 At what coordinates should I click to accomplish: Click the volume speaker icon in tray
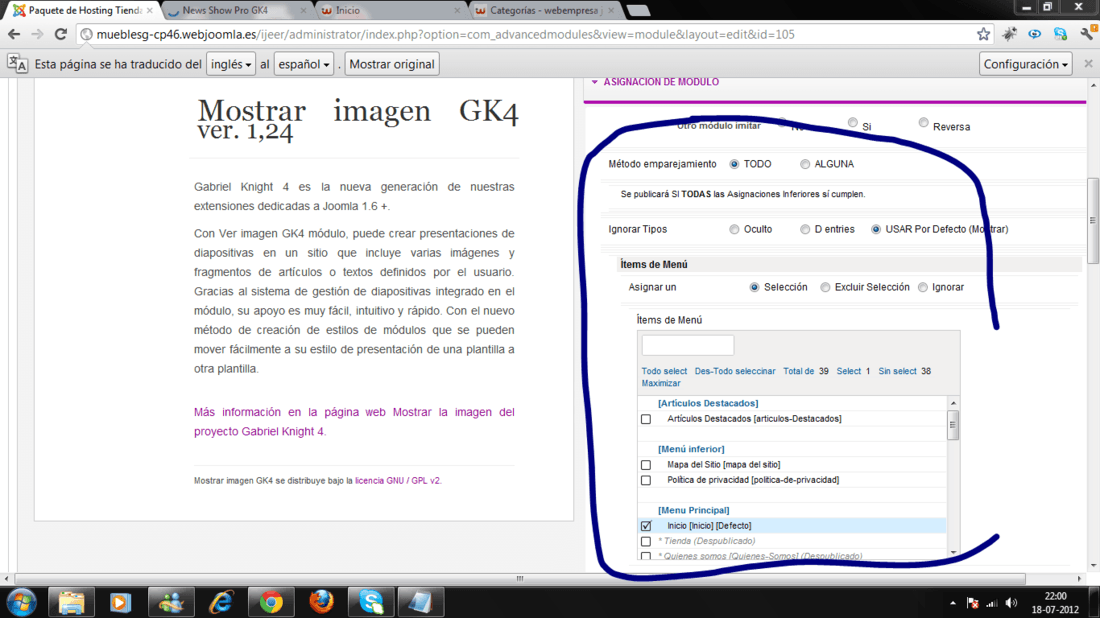1011,603
